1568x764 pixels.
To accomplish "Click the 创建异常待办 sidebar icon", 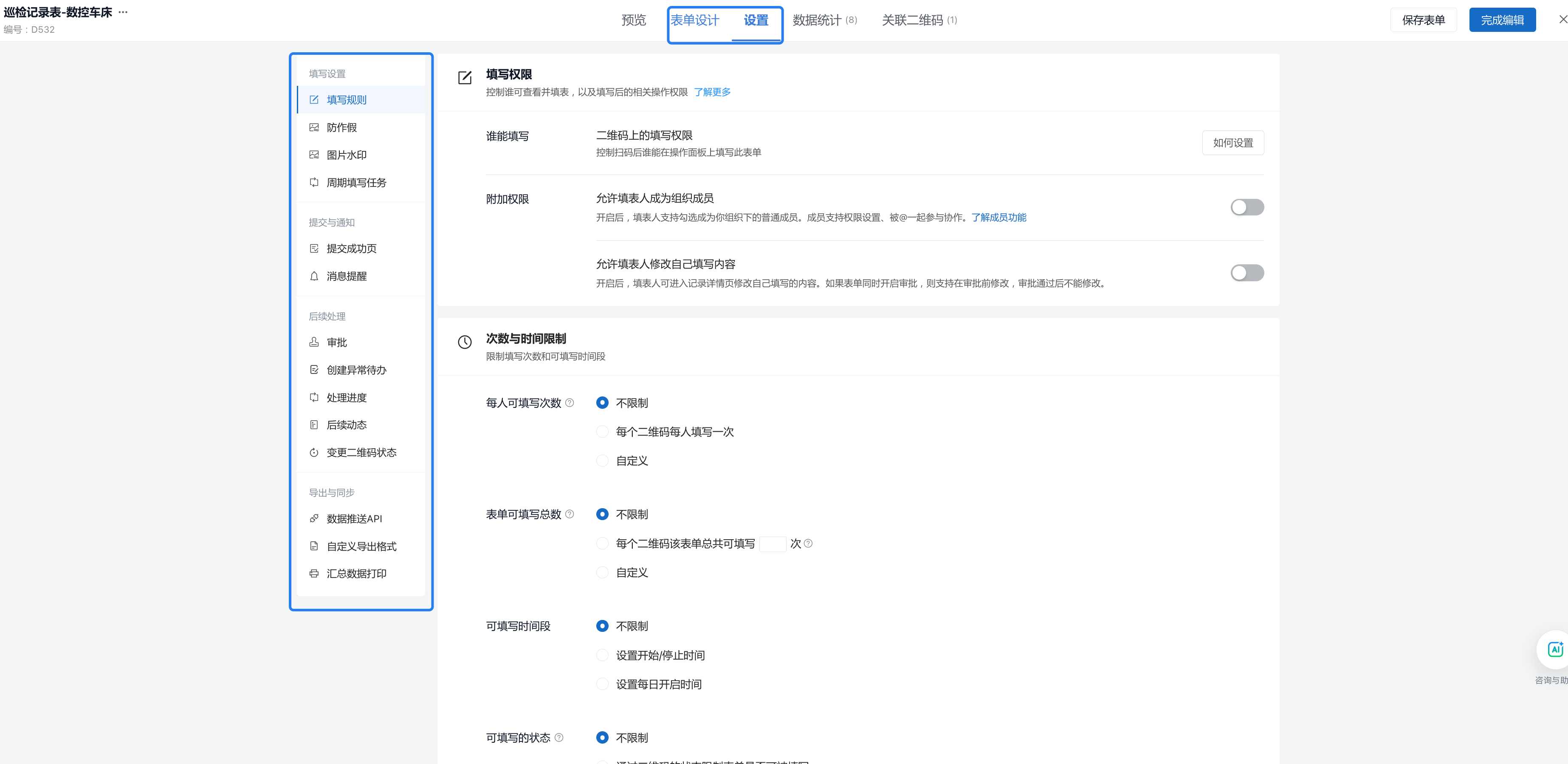I will click(x=314, y=370).
